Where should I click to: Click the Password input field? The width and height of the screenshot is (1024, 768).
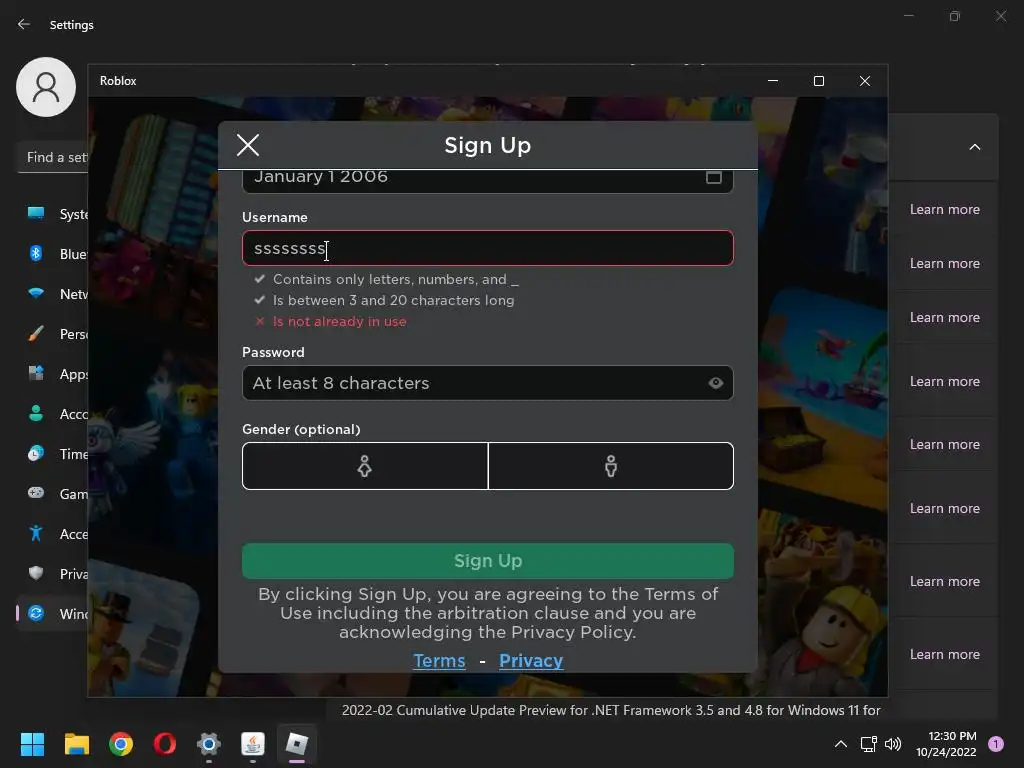[x=488, y=383]
